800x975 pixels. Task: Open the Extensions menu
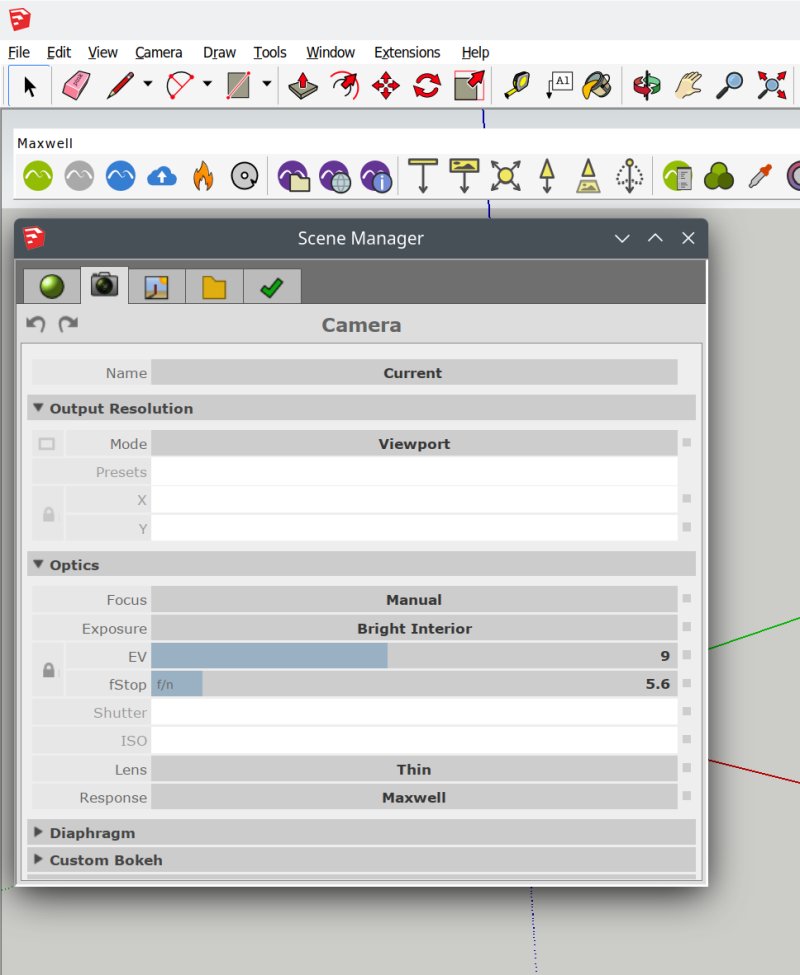click(x=407, y=52)
